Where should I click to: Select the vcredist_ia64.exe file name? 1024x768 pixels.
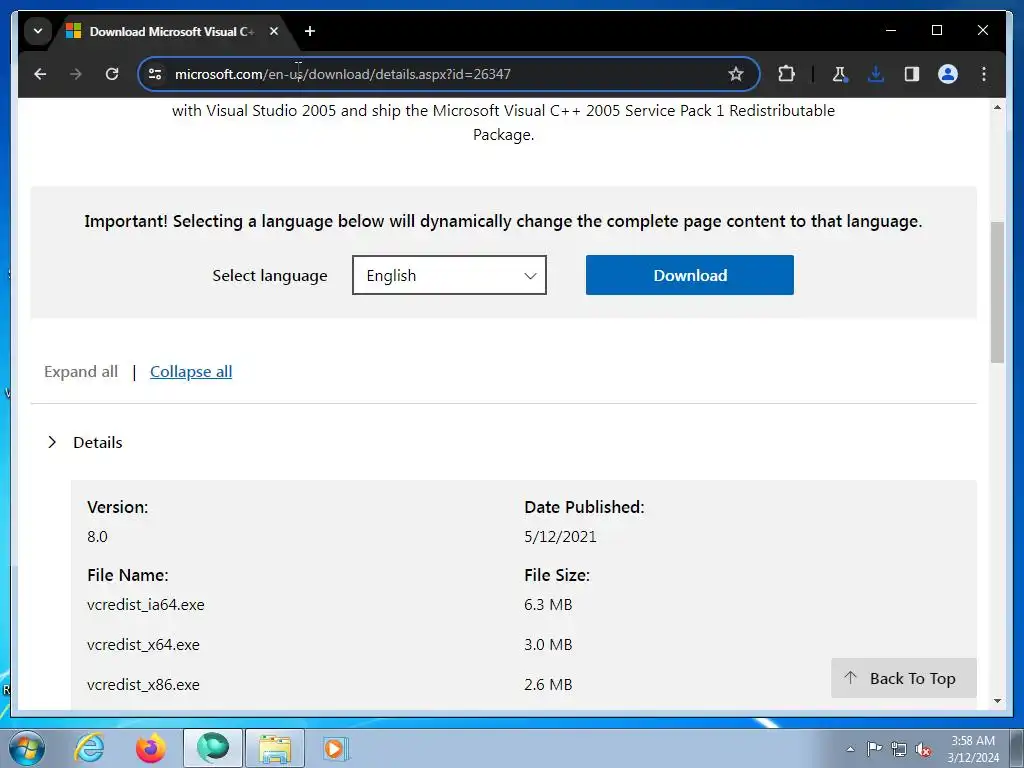146,605
